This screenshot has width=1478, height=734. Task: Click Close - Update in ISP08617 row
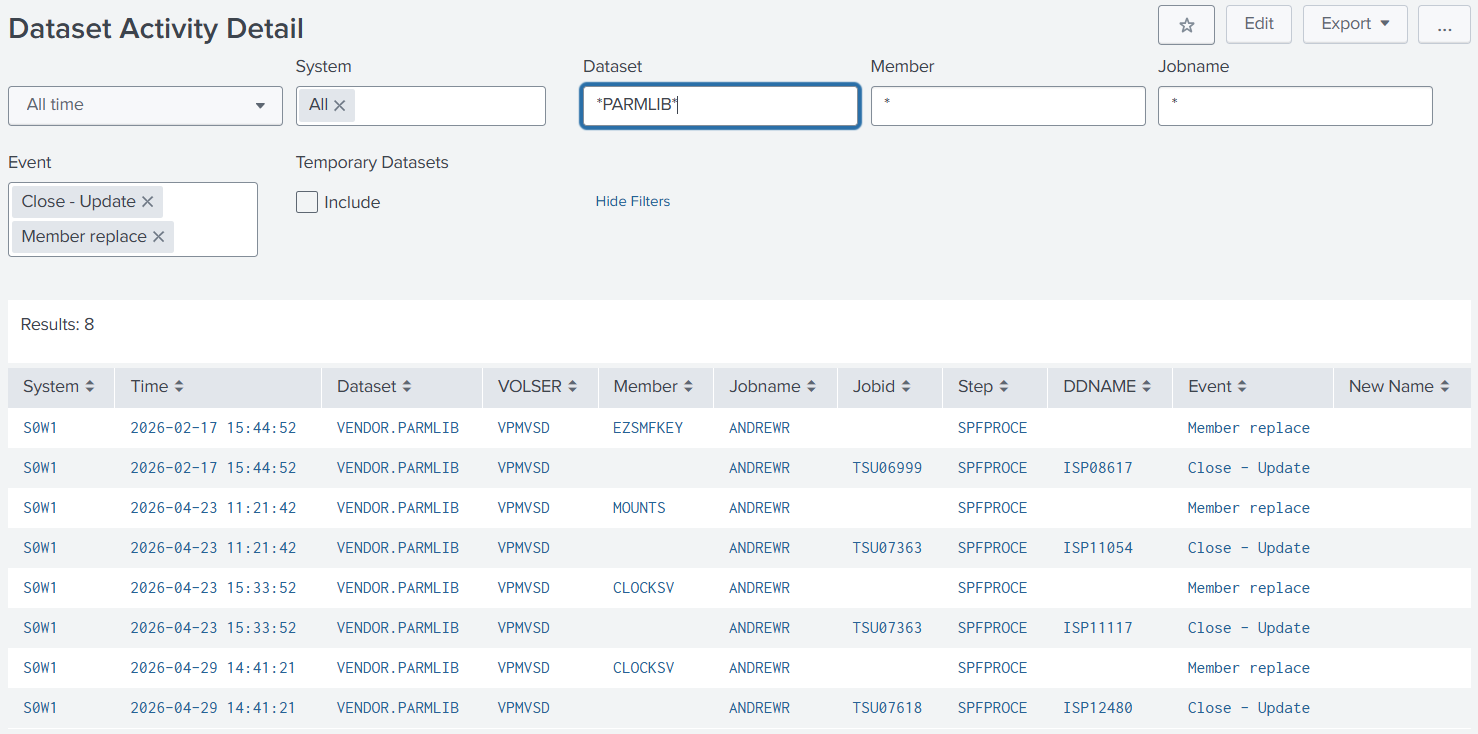point(1249,468)
